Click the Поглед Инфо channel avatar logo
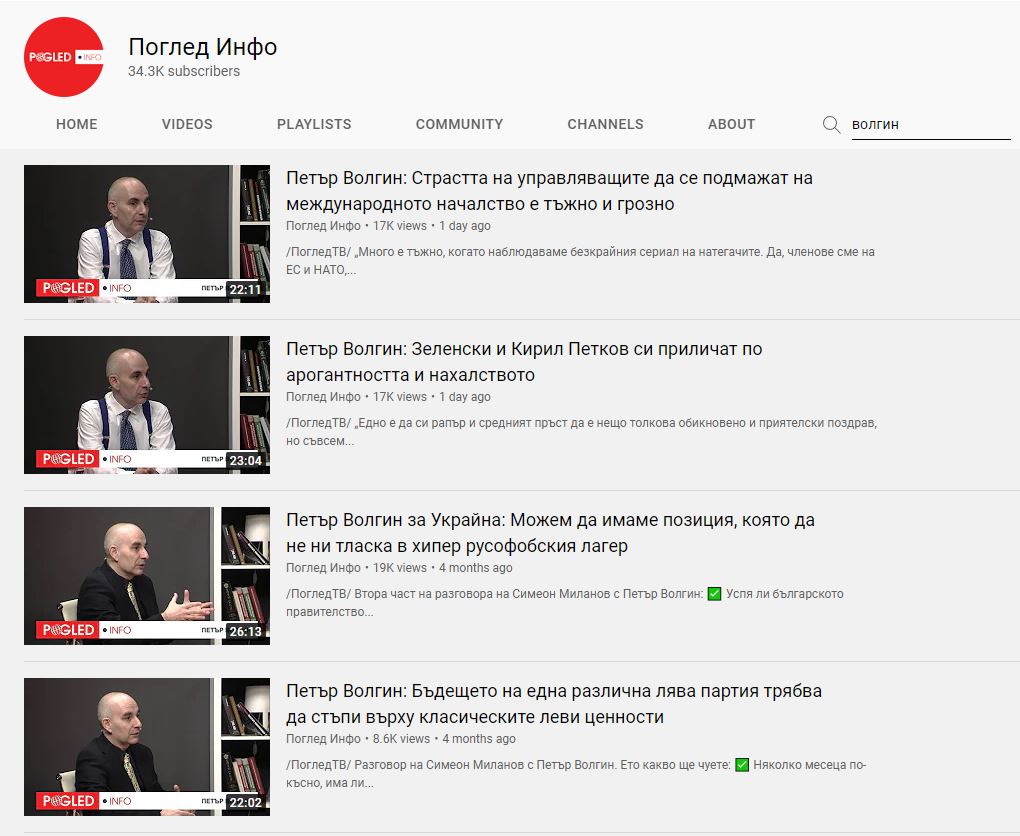Viewport: 1020px width, 836px height. point(64,57)
